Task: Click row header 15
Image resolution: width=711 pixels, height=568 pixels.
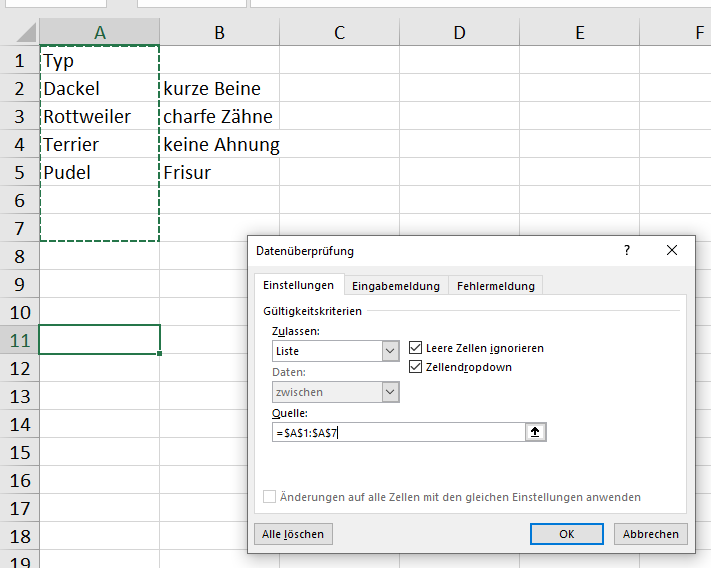Action: coord(20,453)
